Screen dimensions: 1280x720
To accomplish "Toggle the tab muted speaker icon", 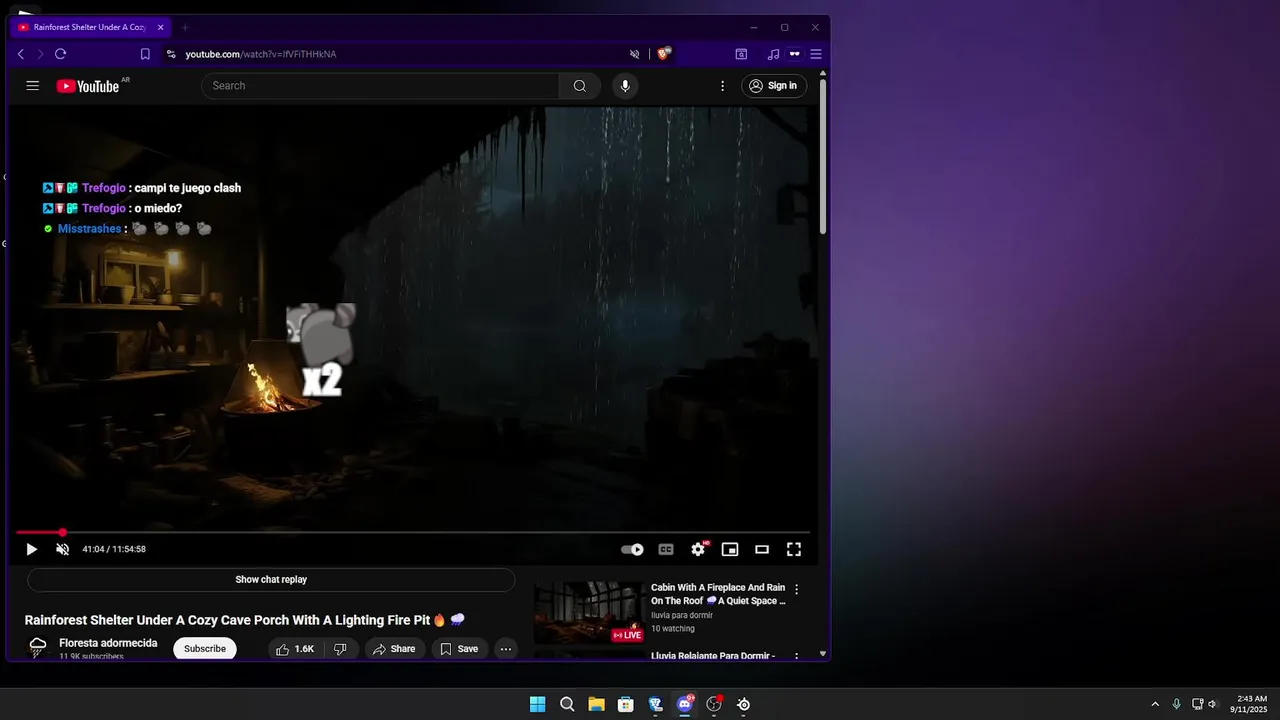I will click(x=634, y=54).
